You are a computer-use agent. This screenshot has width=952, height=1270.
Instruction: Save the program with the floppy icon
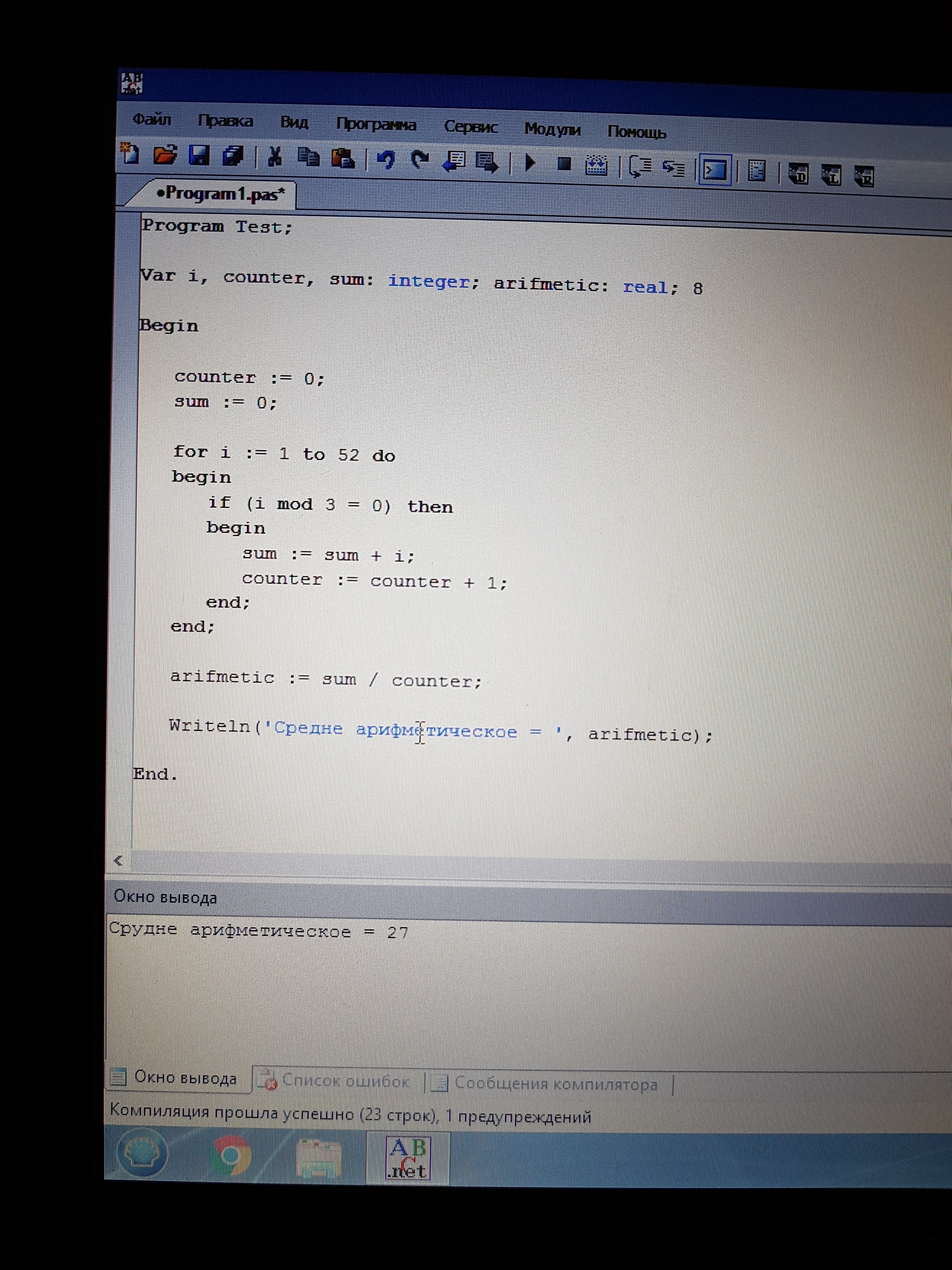[199, 156]
